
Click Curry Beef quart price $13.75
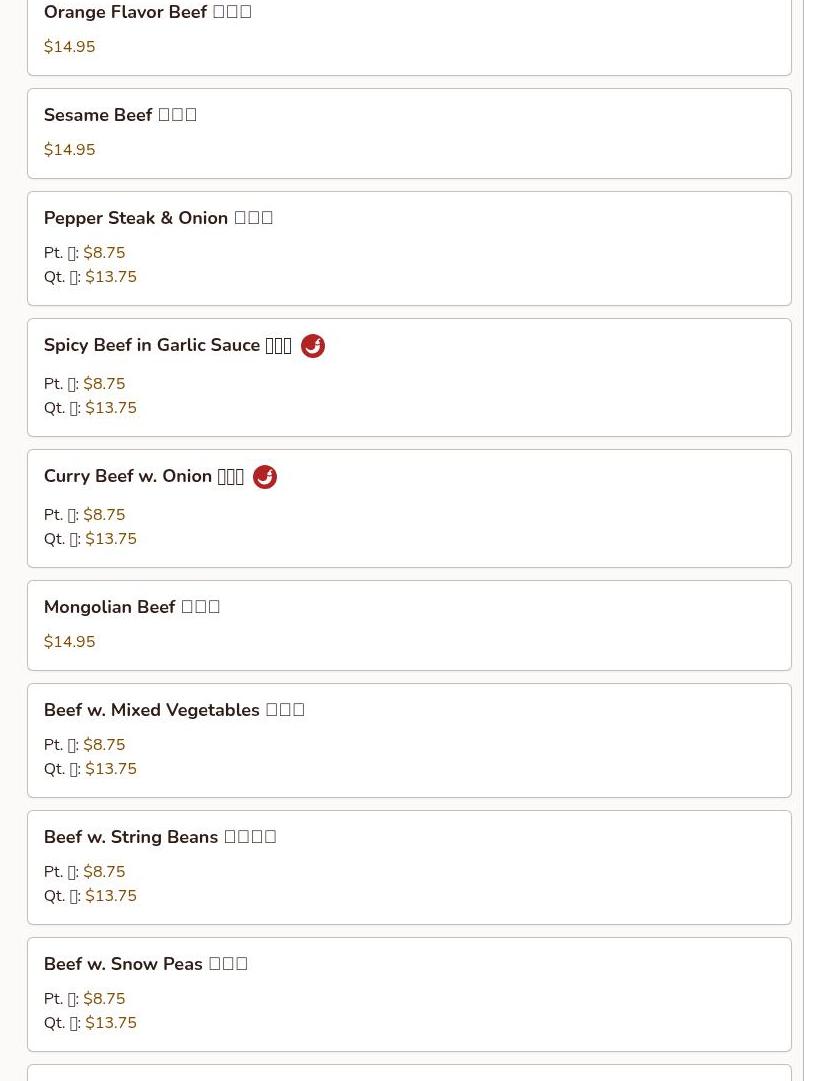pyautogui.click(x=111, y=538)
